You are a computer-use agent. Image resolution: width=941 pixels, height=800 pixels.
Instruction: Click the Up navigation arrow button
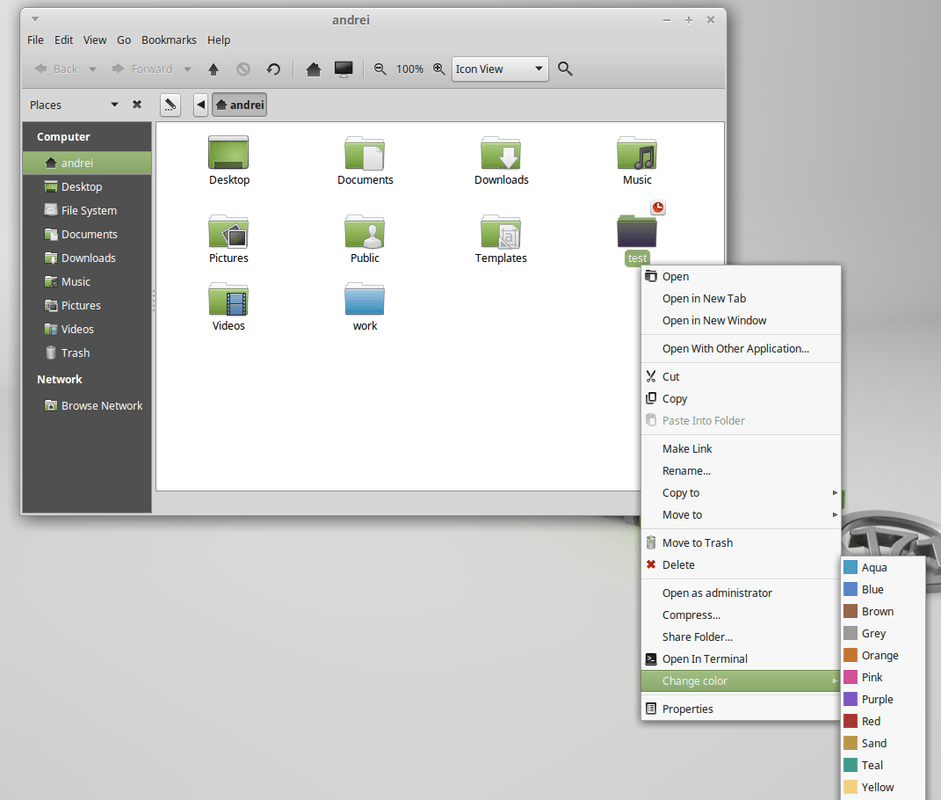point(213,68)
